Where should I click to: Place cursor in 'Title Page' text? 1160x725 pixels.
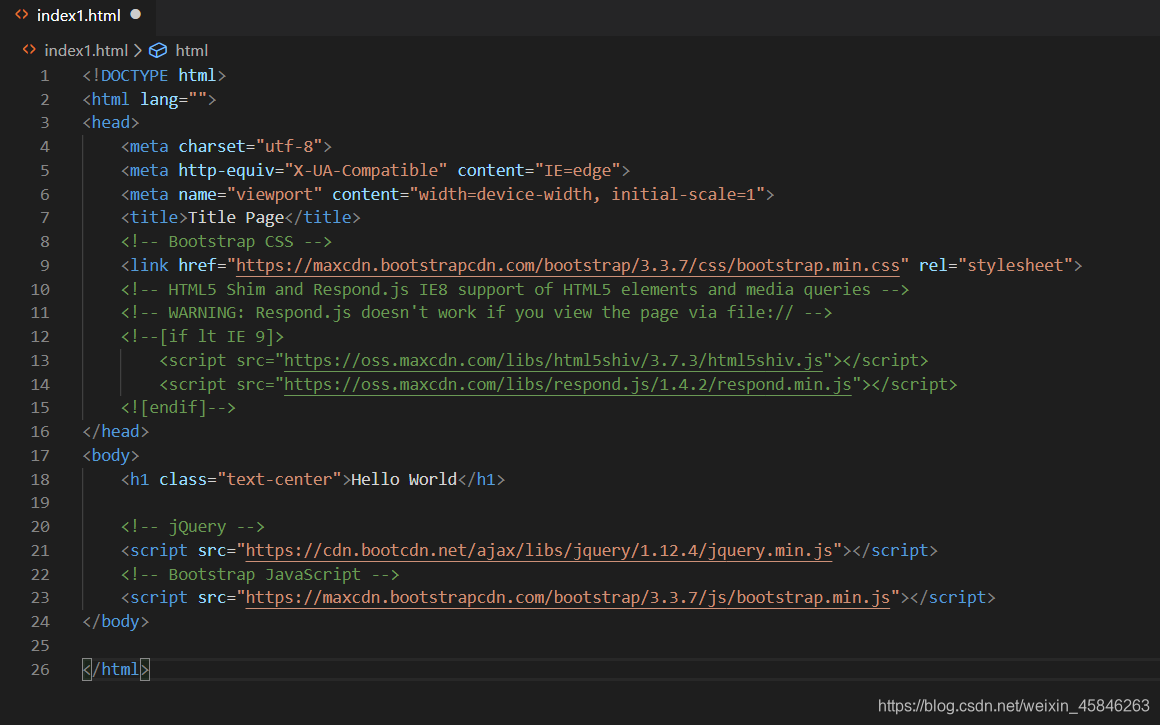pyautogui.click(x=236, y=218)
